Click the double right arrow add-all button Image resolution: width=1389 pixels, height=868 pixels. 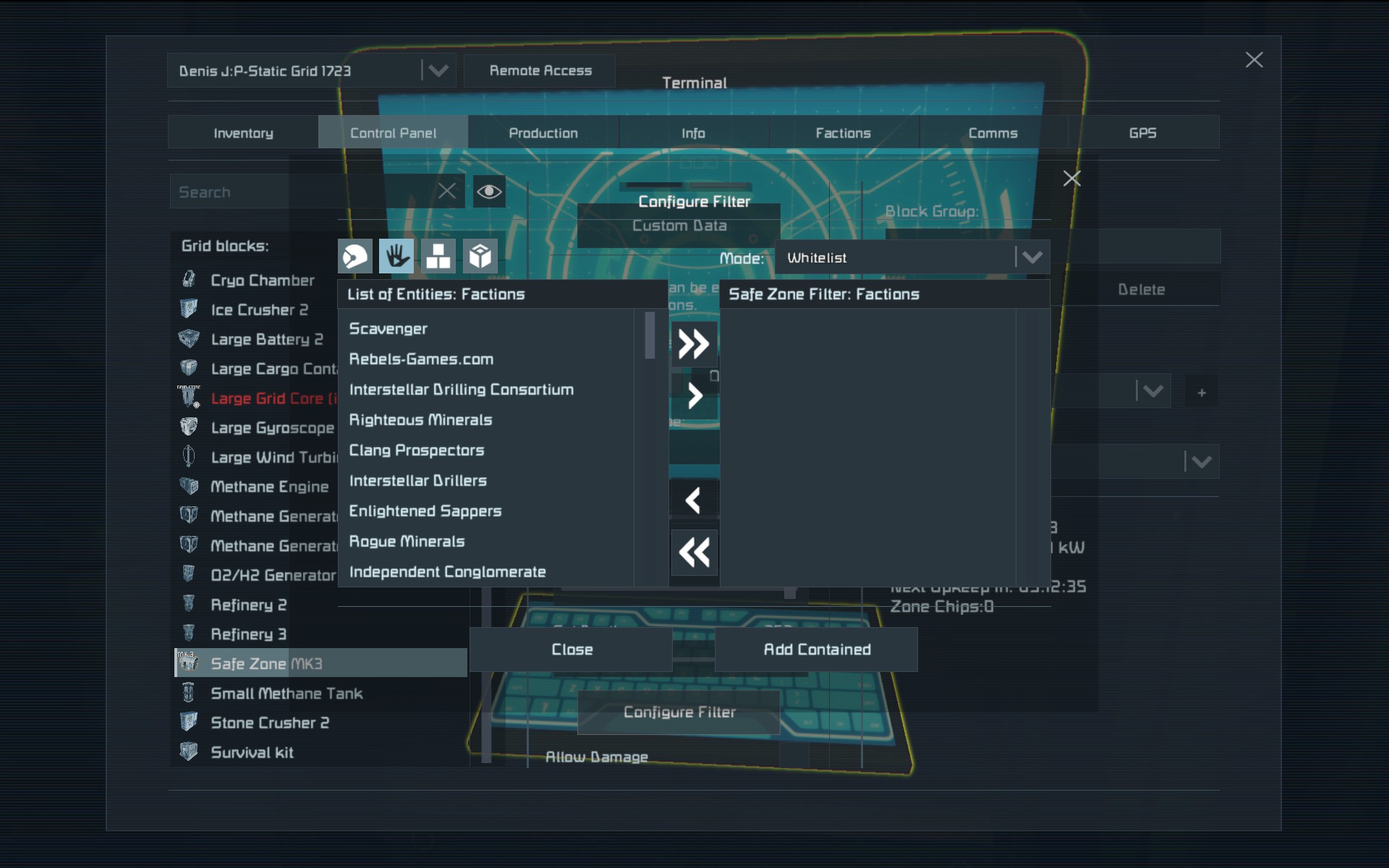point(694,344)
